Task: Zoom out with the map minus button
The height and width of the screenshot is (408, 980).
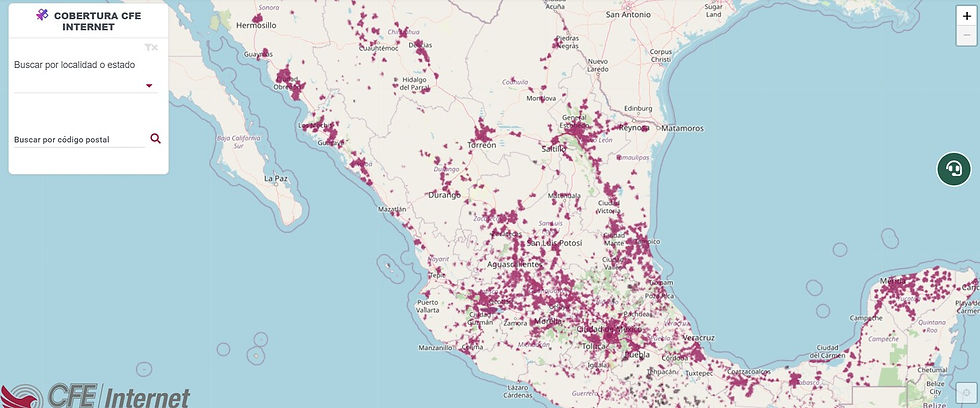Action: [967, 36]
